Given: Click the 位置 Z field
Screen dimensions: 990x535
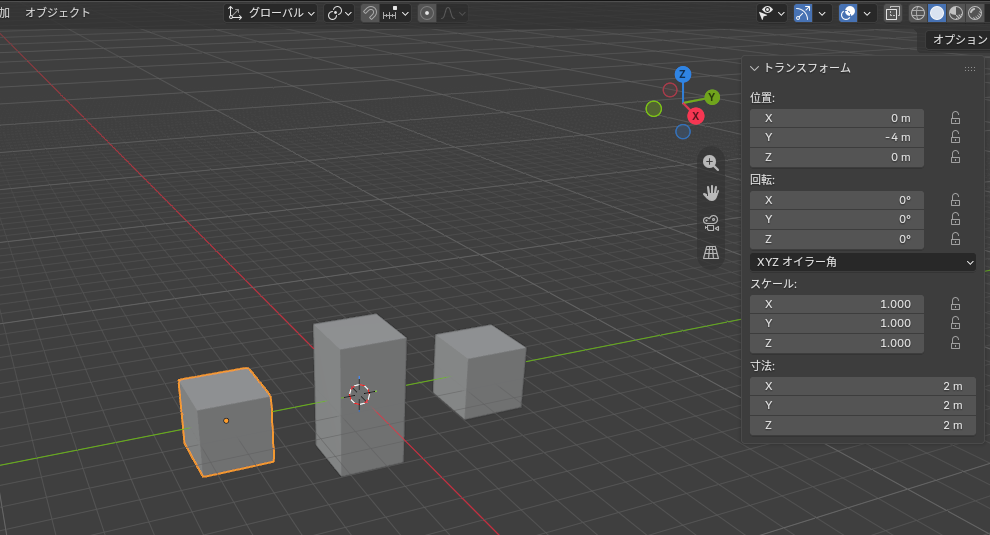Looking at the screenshot, I should click(x=837, y=157).
